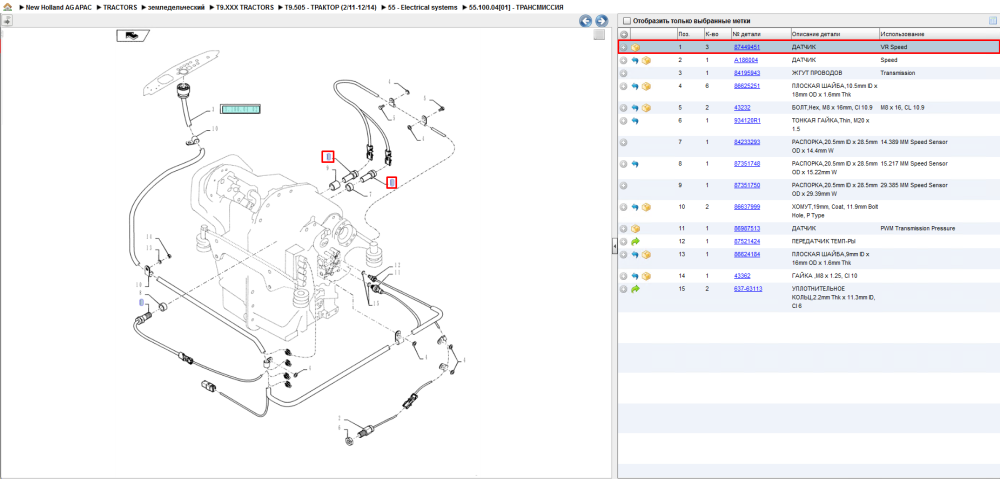1000x479 pixels.
Task: Open part number 84233293 link
Action: pyautogui.click(x=746, y=142)
